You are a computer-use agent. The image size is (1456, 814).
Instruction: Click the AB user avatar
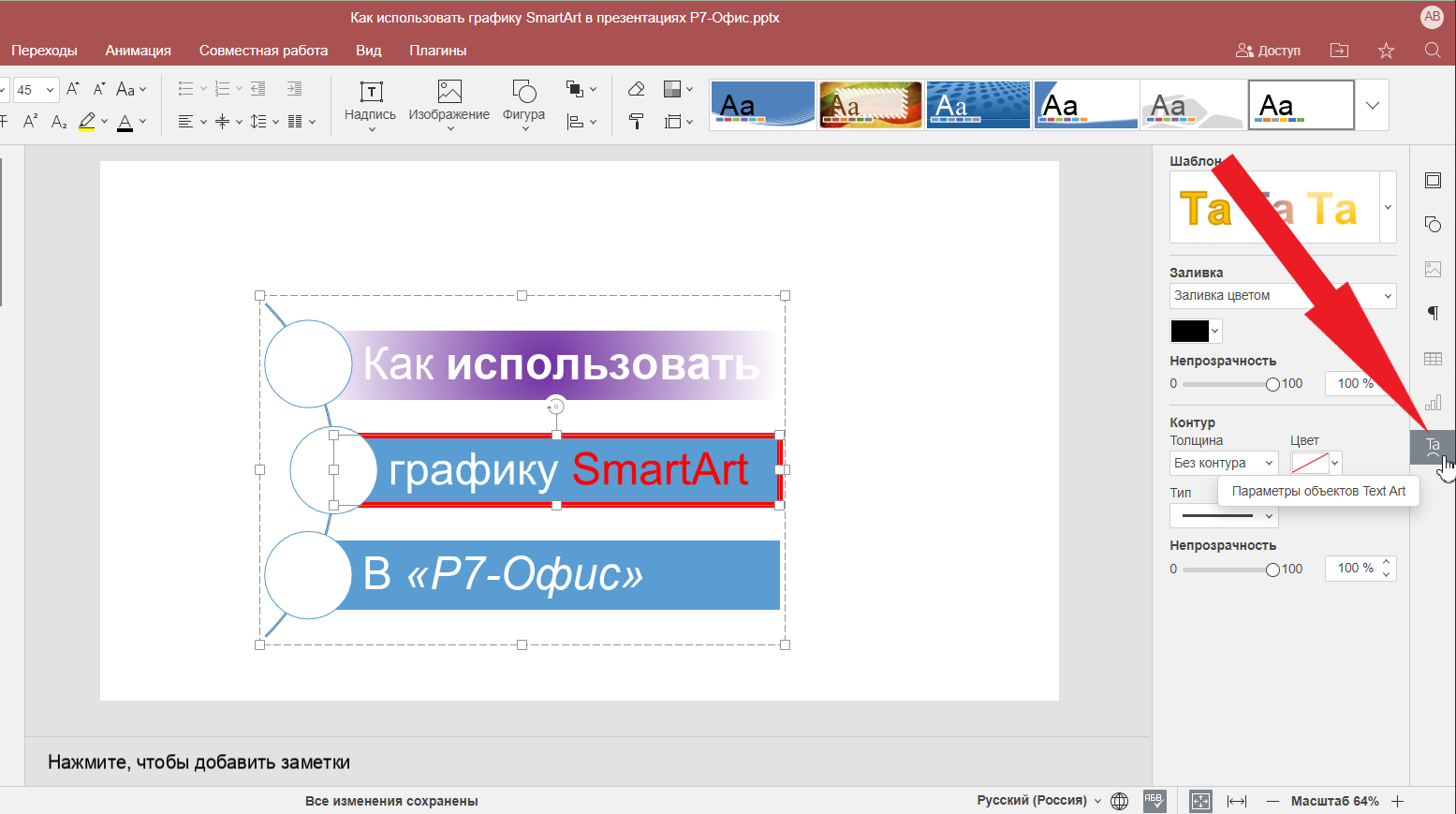point(1432,16)
